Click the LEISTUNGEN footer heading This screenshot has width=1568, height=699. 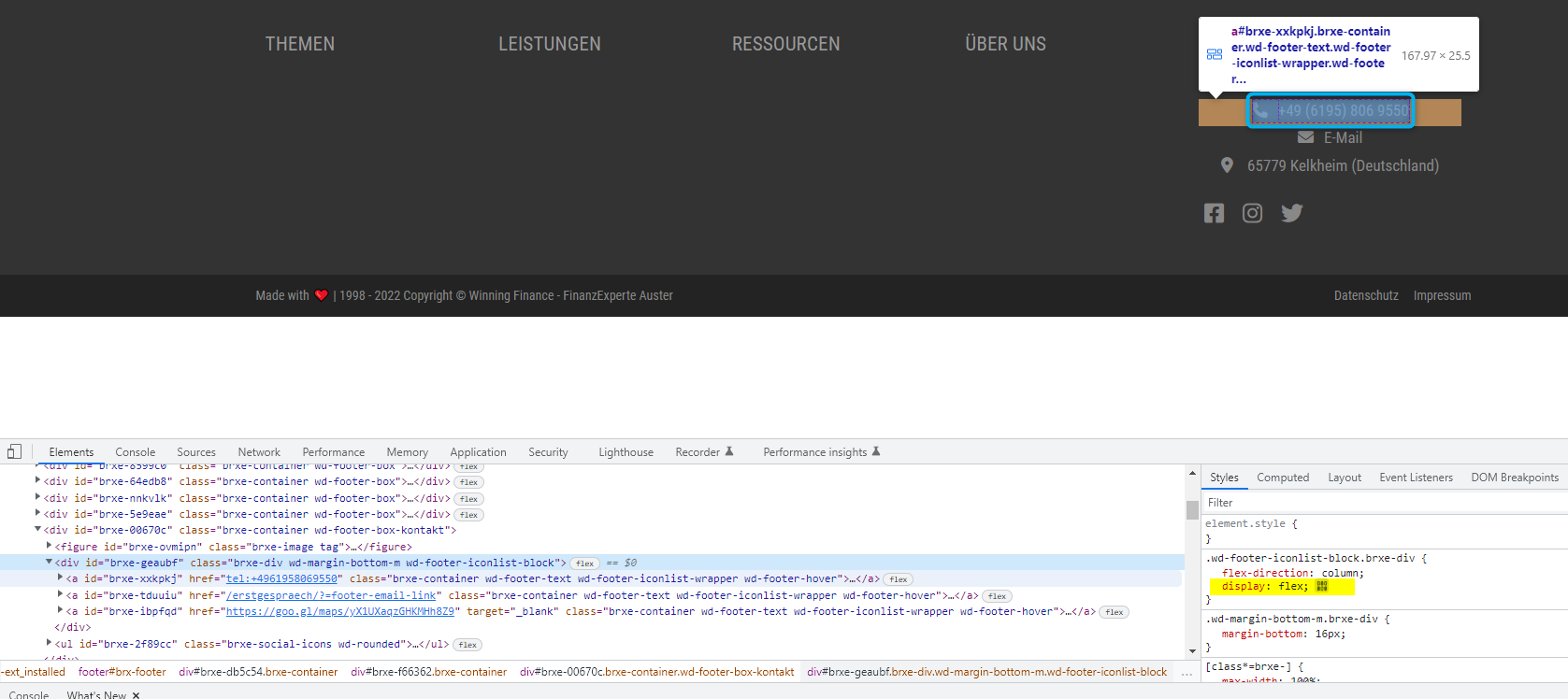tap(550, 44)
